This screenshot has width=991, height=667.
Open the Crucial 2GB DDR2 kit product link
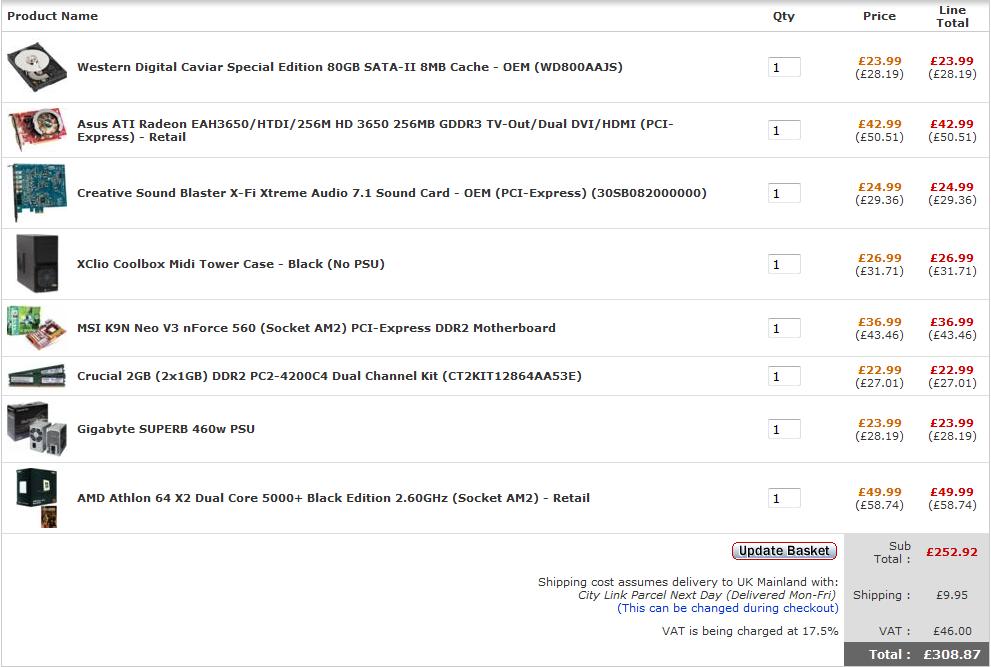(x=329, y=376)
